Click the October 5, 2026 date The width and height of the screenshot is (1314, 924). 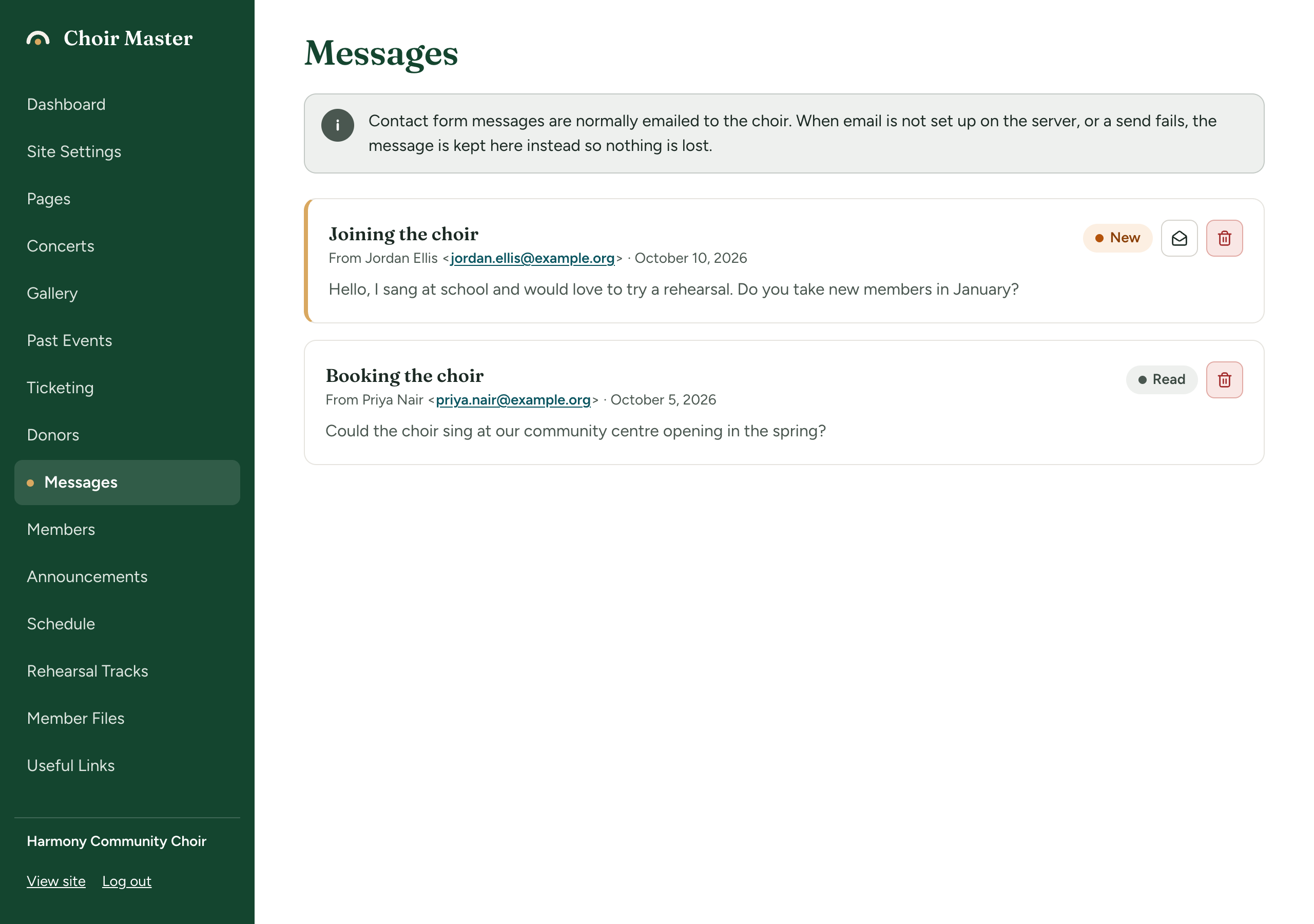tap(663, 399)
